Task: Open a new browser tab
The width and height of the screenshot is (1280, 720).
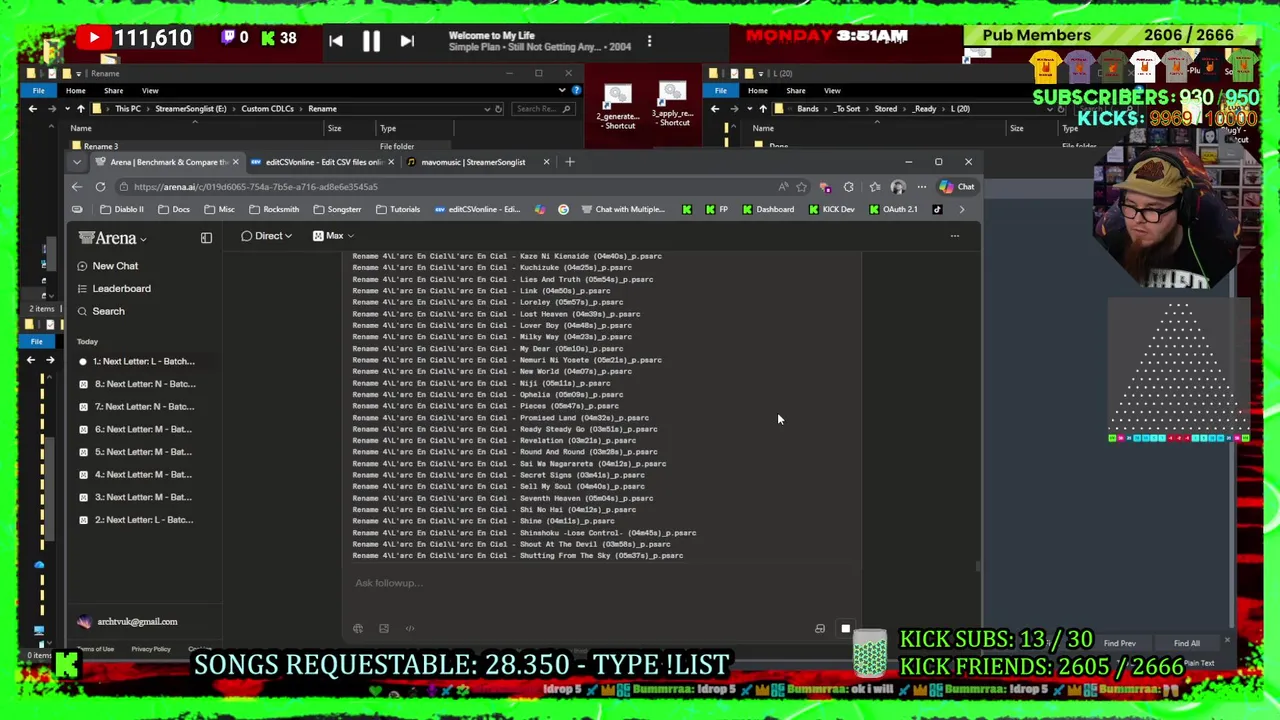Action: (x=570, y=162)
